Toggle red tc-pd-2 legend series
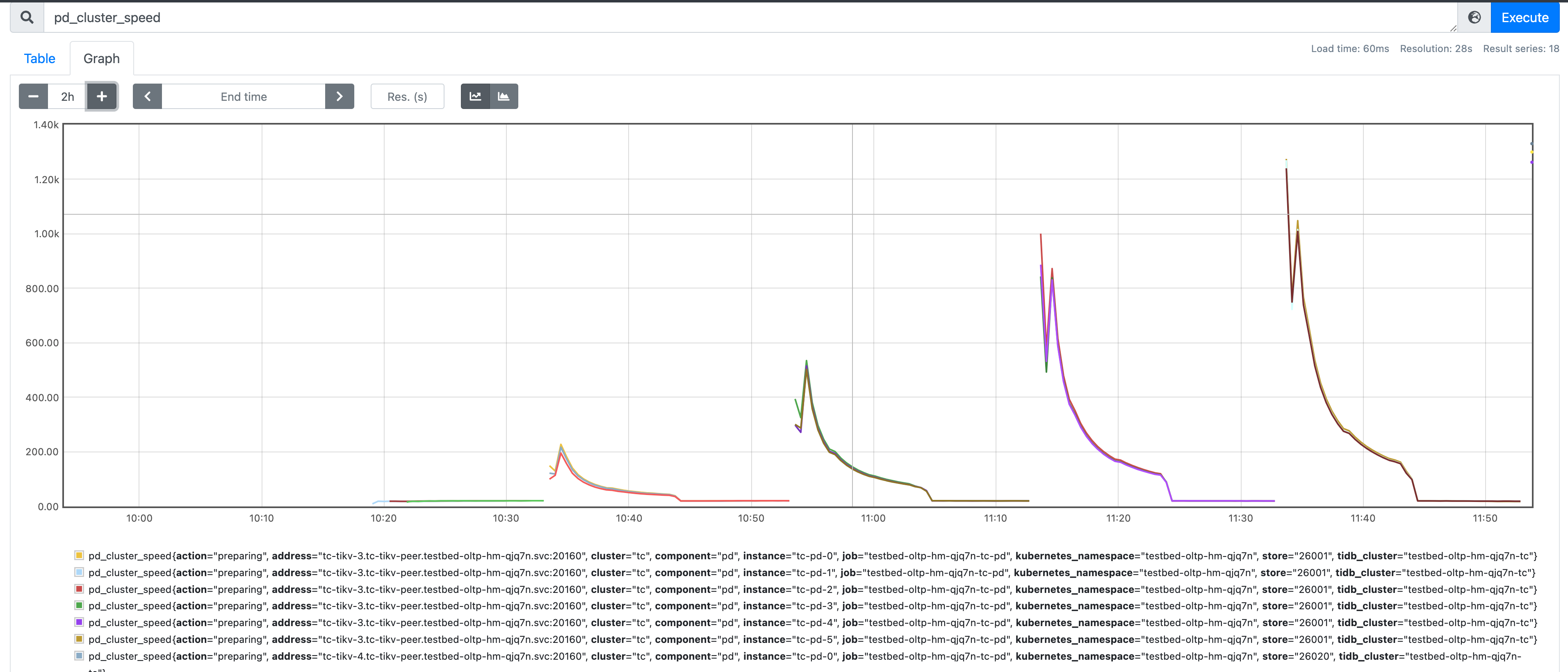This screenshot has height=672, width=1568. 79,589
